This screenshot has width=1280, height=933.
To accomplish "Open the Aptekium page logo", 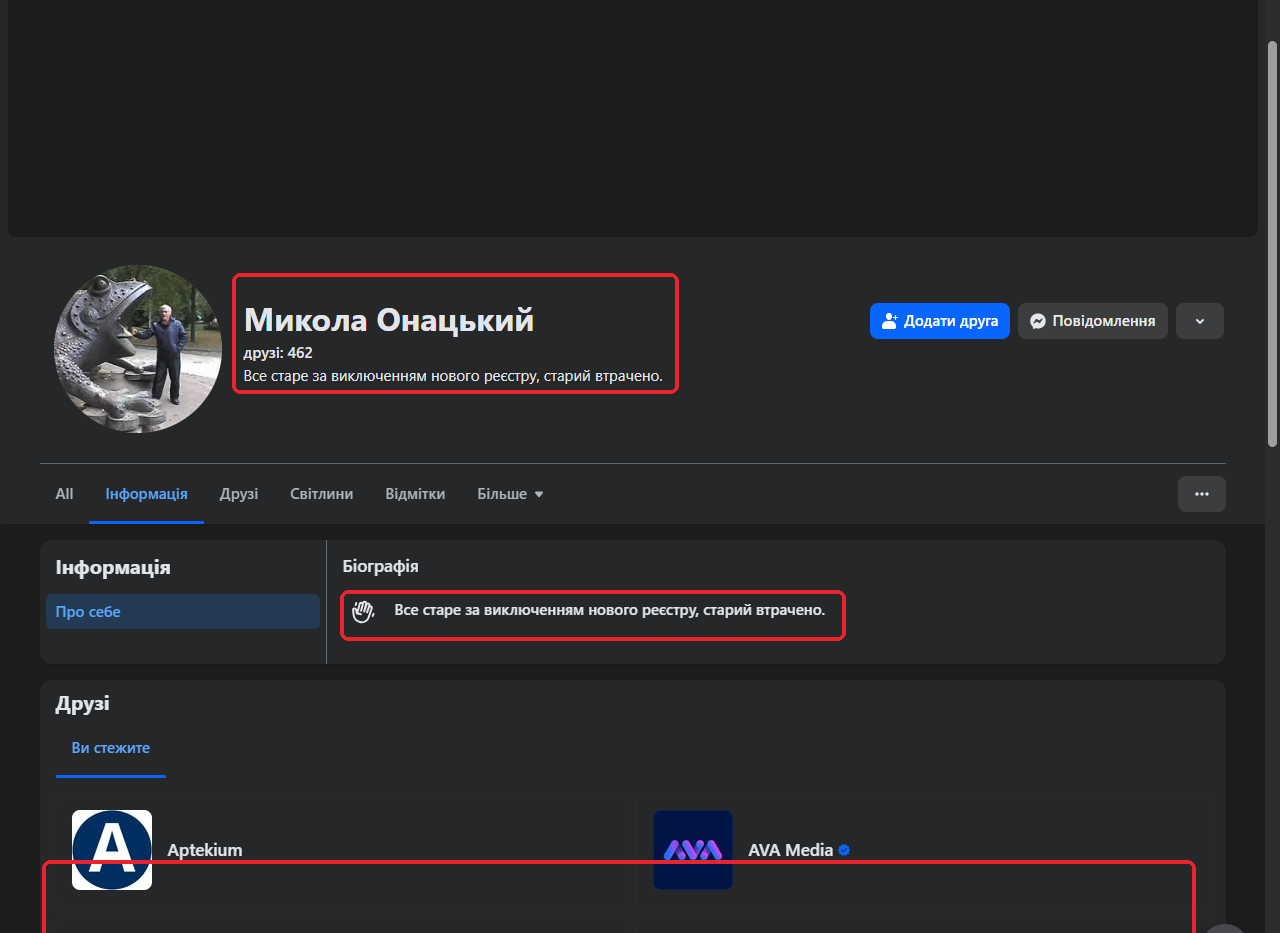I will (x=112, y=850).
